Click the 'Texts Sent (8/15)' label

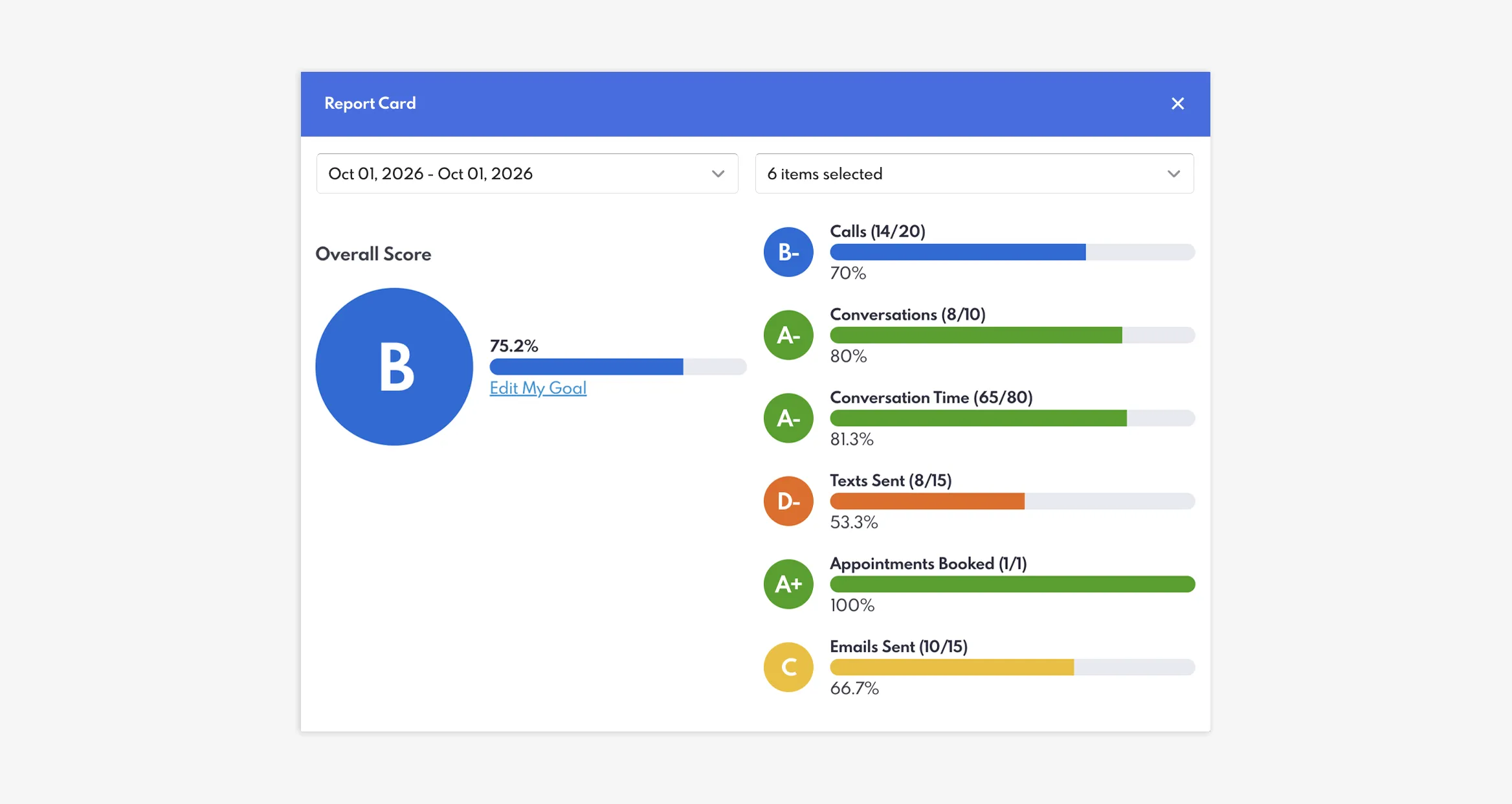891,480
